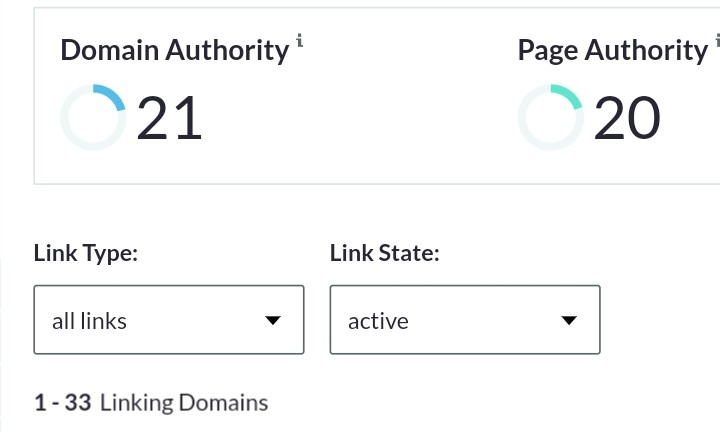Click the arrow beside "all links"
The height and width of the screenshot is (432, 720).
pos(273,321)
